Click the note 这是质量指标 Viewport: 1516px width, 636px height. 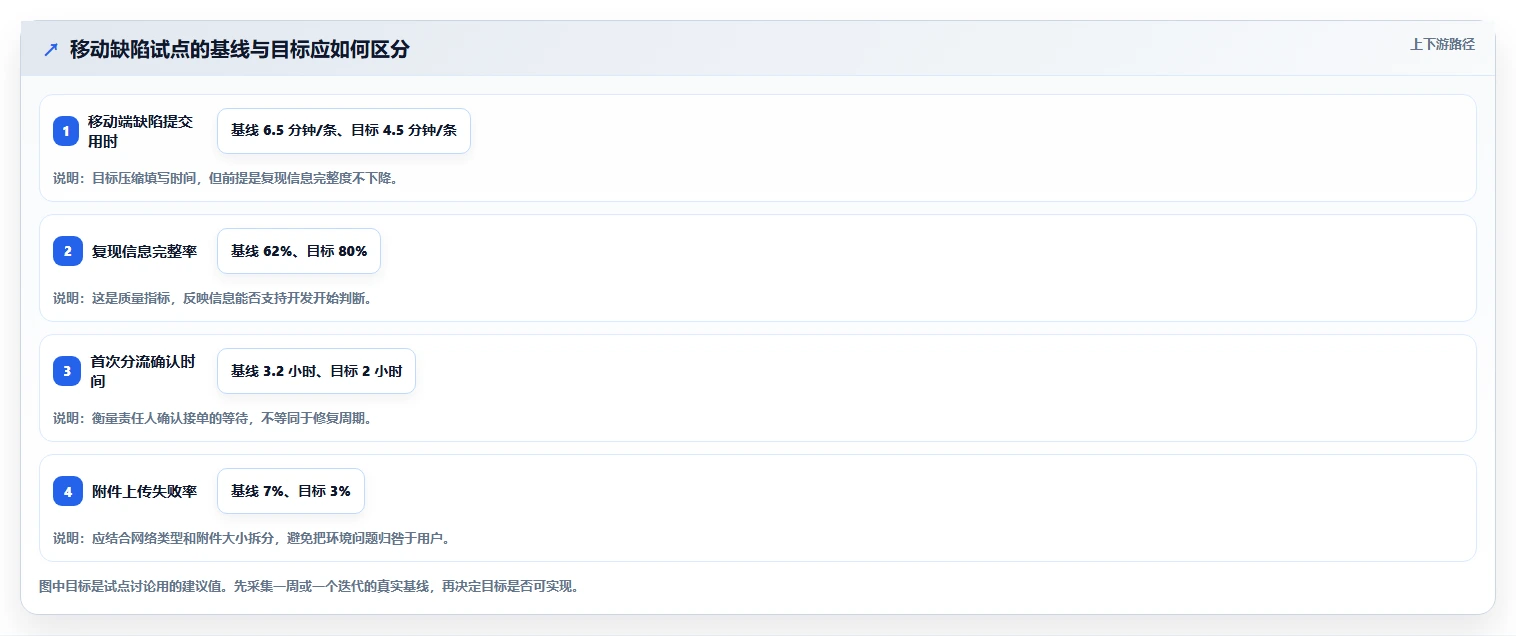(x=212, y=298)
